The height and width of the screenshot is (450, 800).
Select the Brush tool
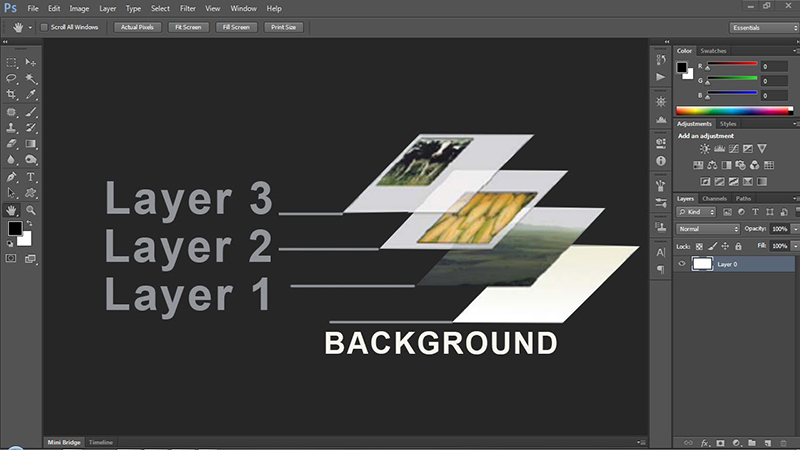31,112
